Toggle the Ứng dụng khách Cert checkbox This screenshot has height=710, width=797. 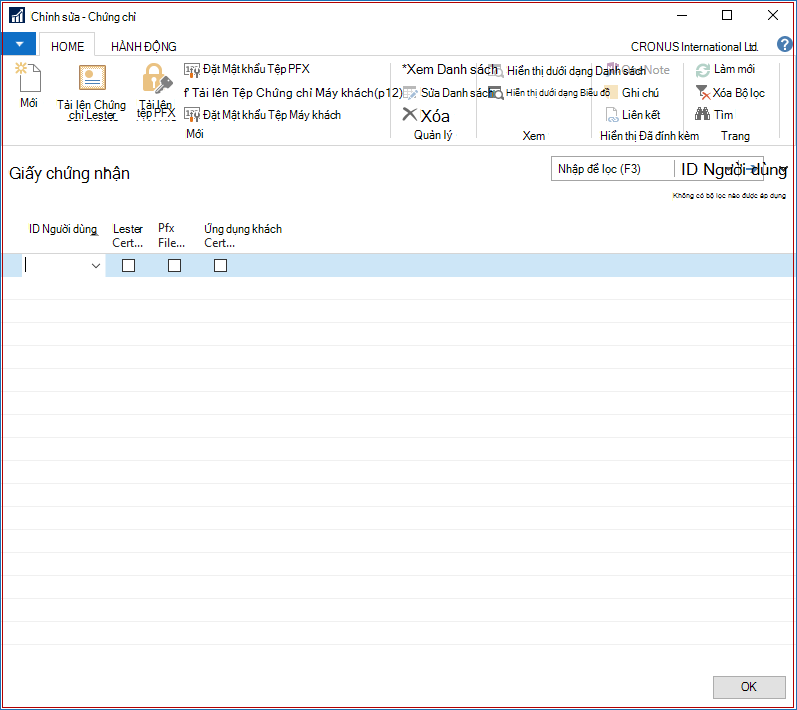[220, 265]
